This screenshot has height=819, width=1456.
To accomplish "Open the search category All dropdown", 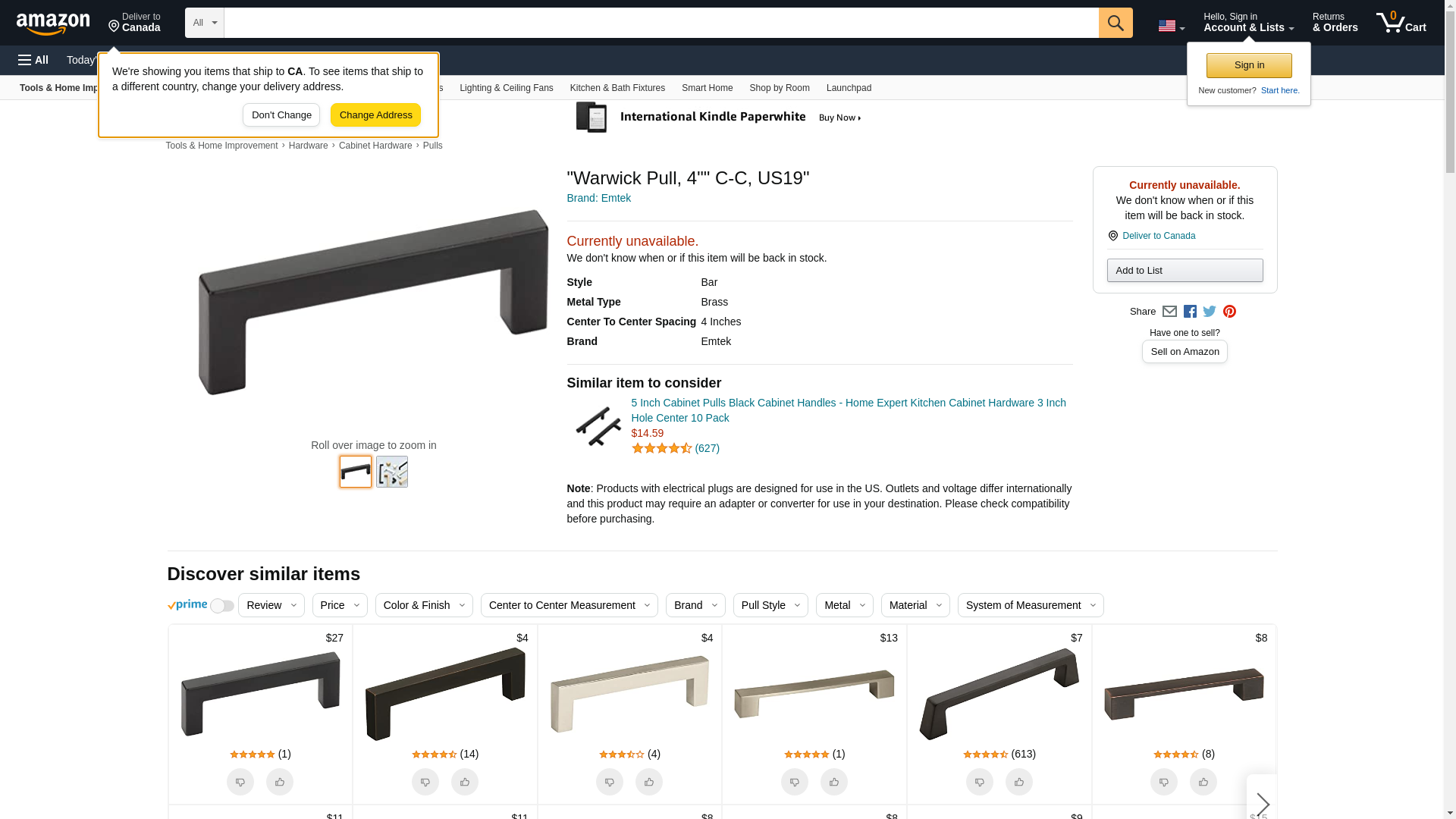I will (205, 23).
